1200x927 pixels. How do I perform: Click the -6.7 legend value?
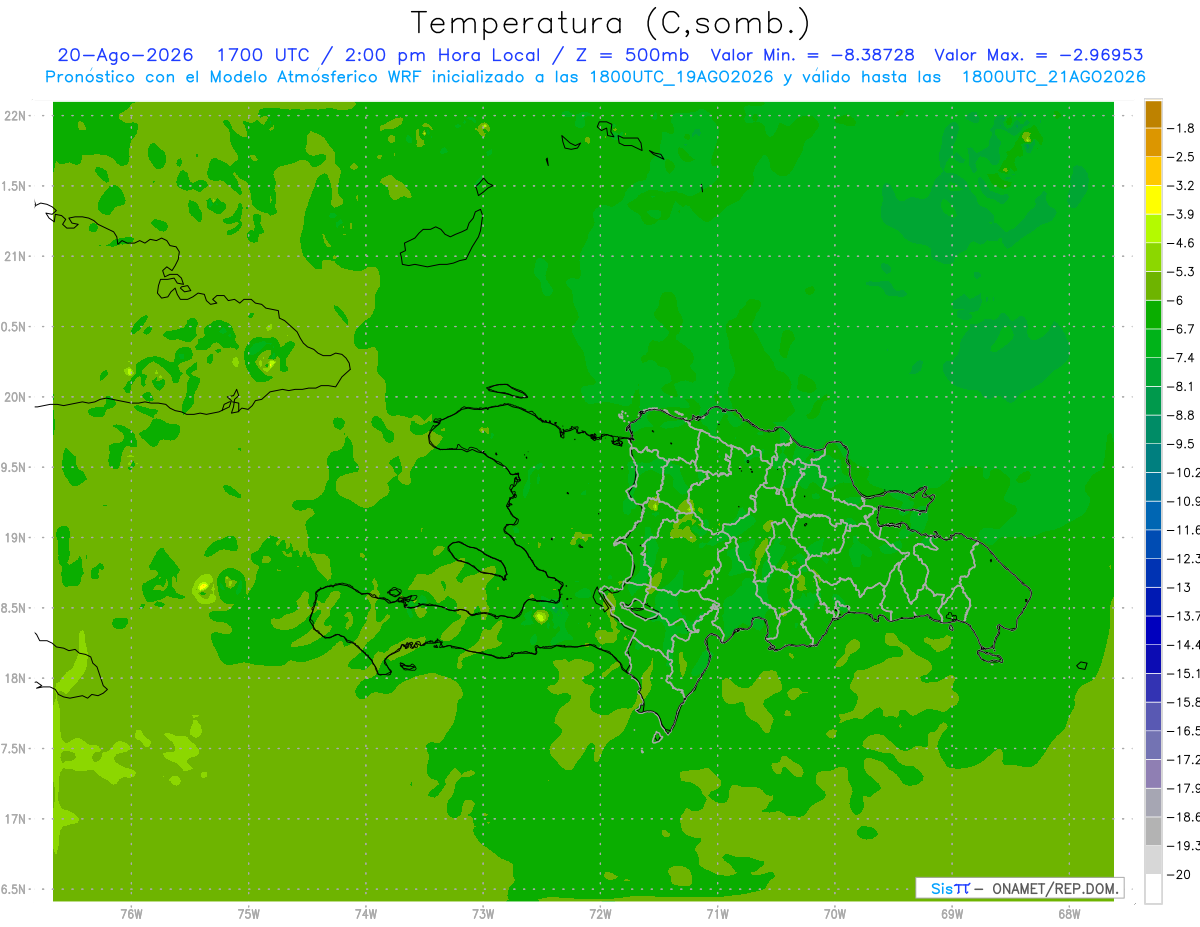(x=1182, y=329)
